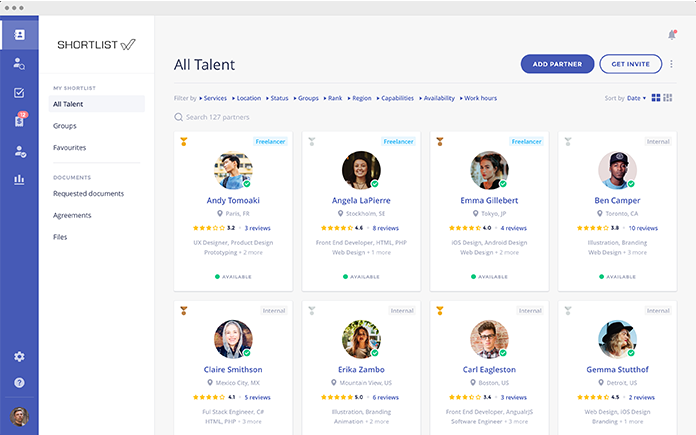Open the tasks checklist sidebar icon

click(x=19, y=93)
